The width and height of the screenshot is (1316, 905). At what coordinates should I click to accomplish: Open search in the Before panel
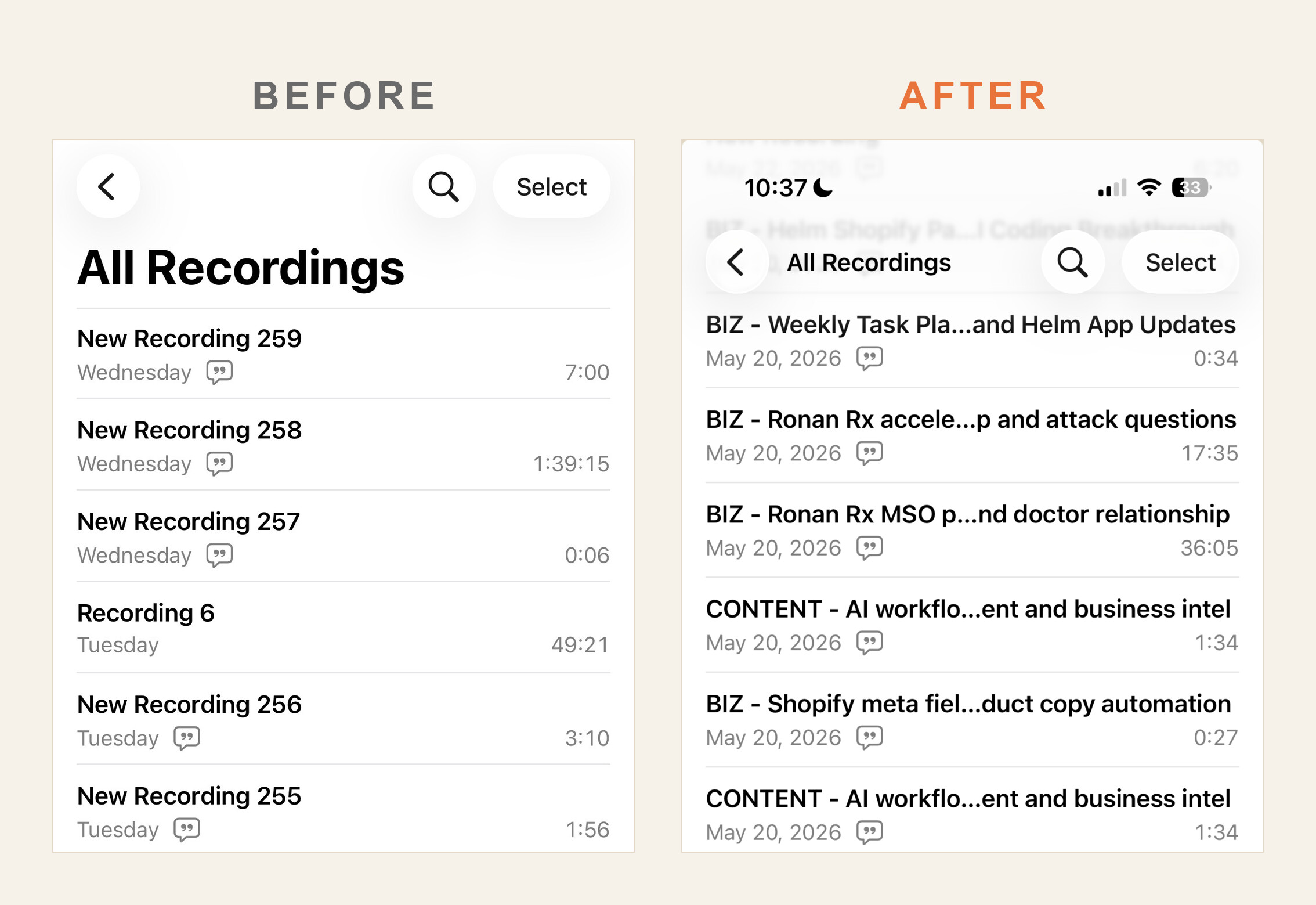tap(444, 187)
